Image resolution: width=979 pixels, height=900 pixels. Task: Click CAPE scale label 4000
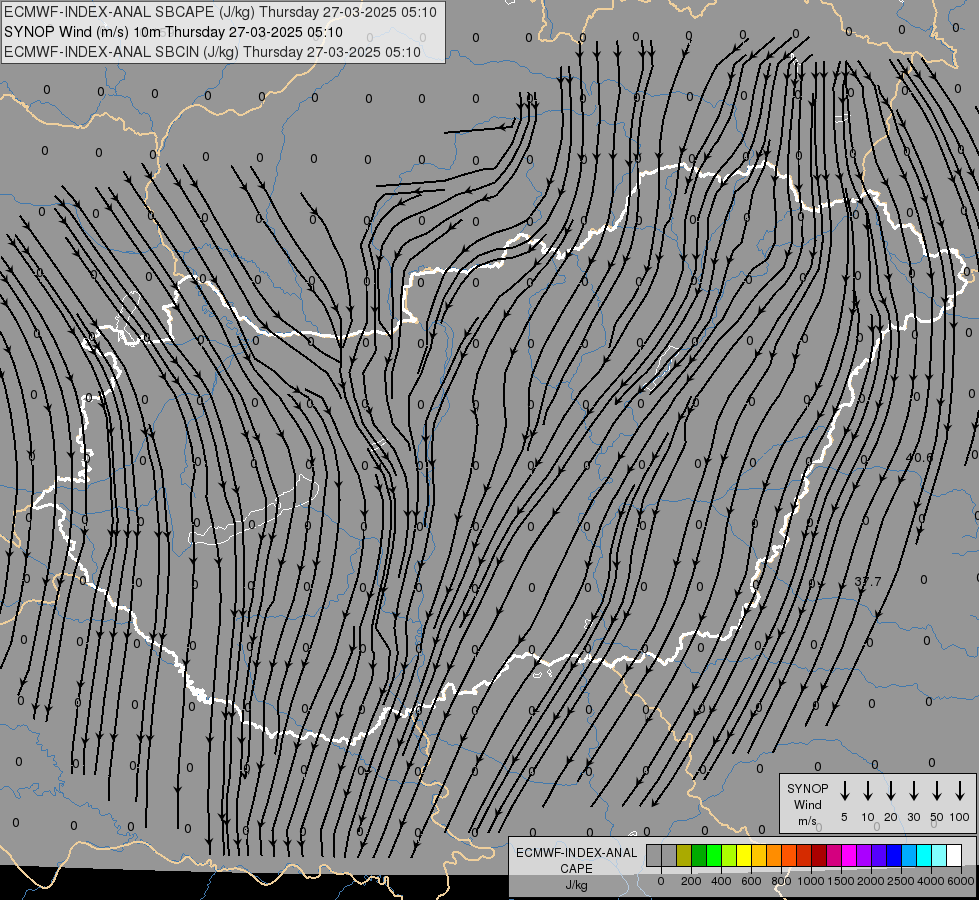click(x=931, y=881)
